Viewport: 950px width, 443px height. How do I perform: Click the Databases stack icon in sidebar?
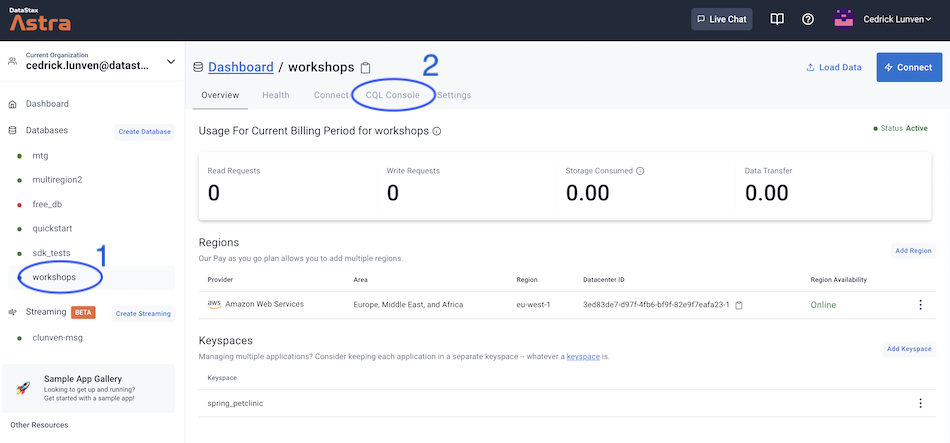point(12,130)
